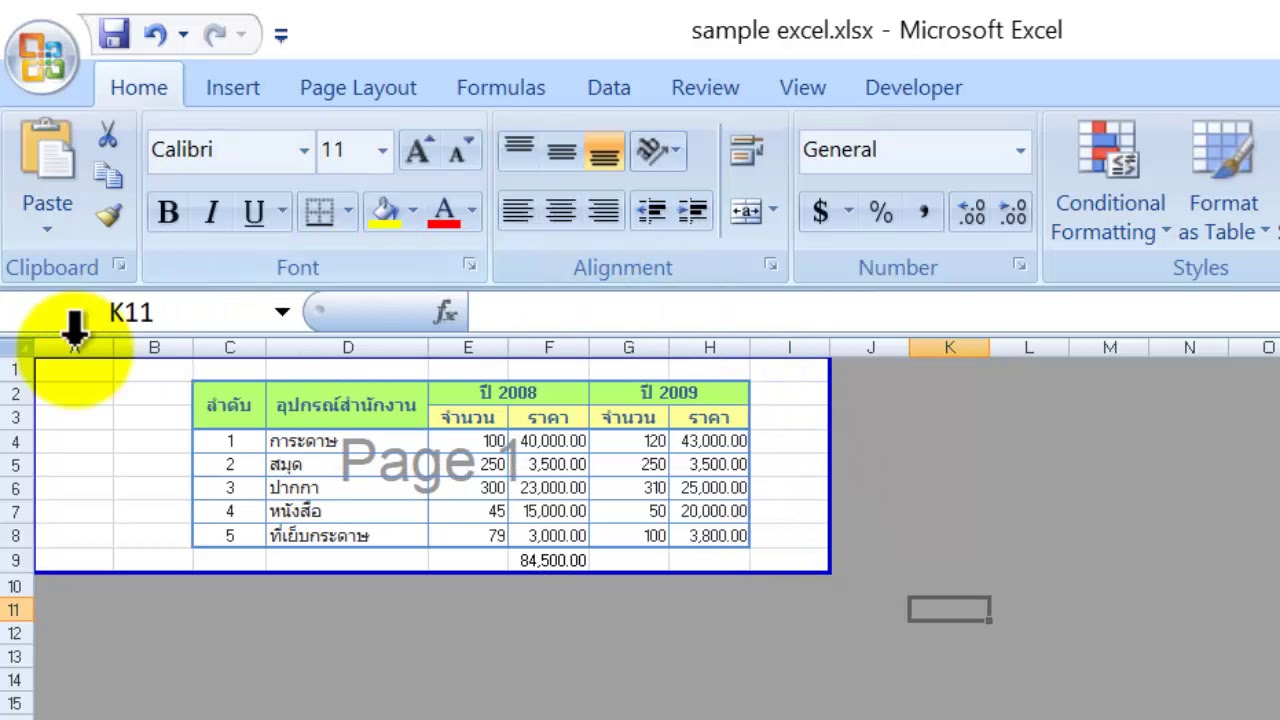1280x720 pixels.
Task: Decrease cell indent
Action: pyautogui.click(x=652, y=212)
